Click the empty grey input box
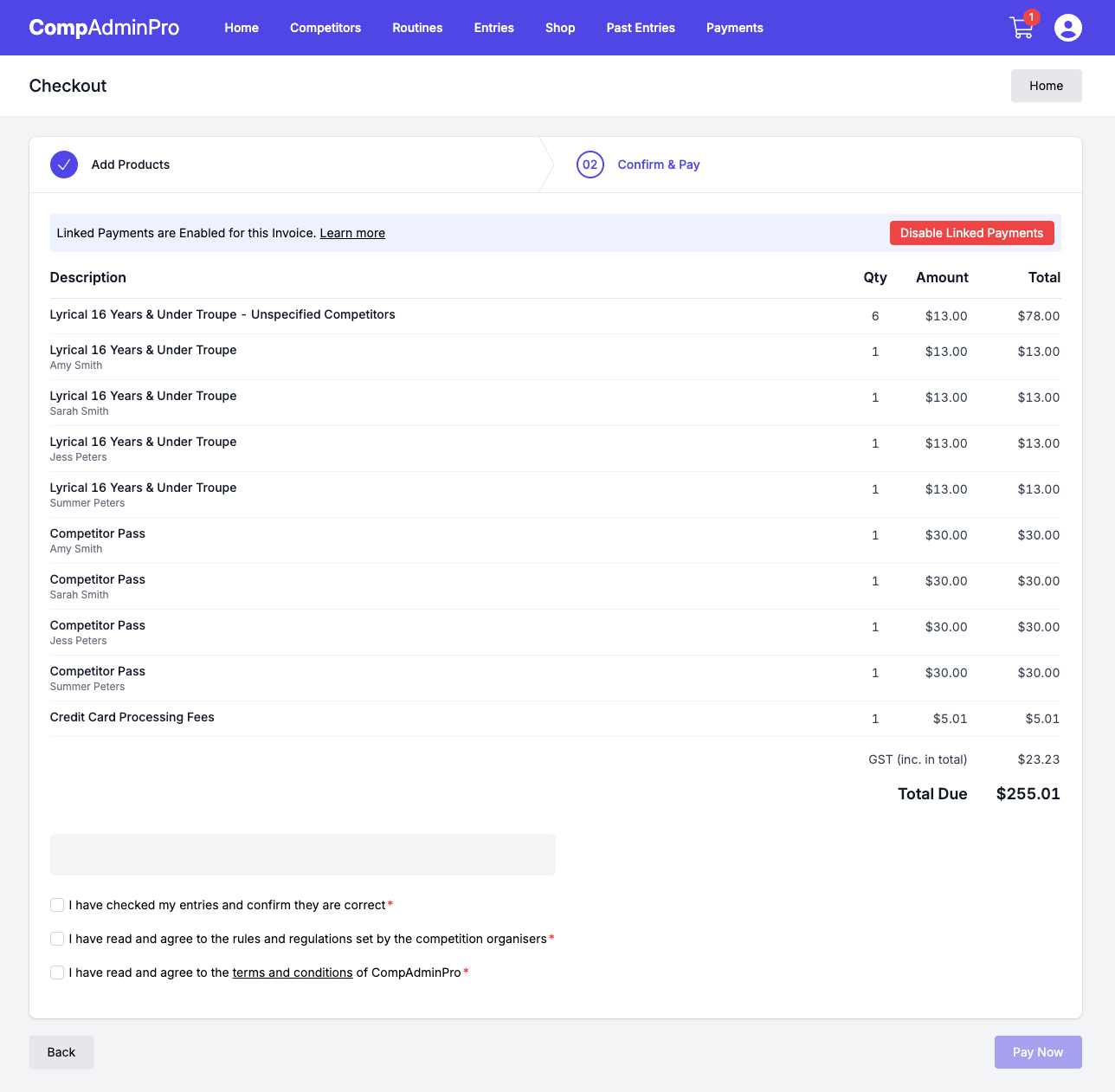The image size is (1115, 1092). [x=303, y=855]
